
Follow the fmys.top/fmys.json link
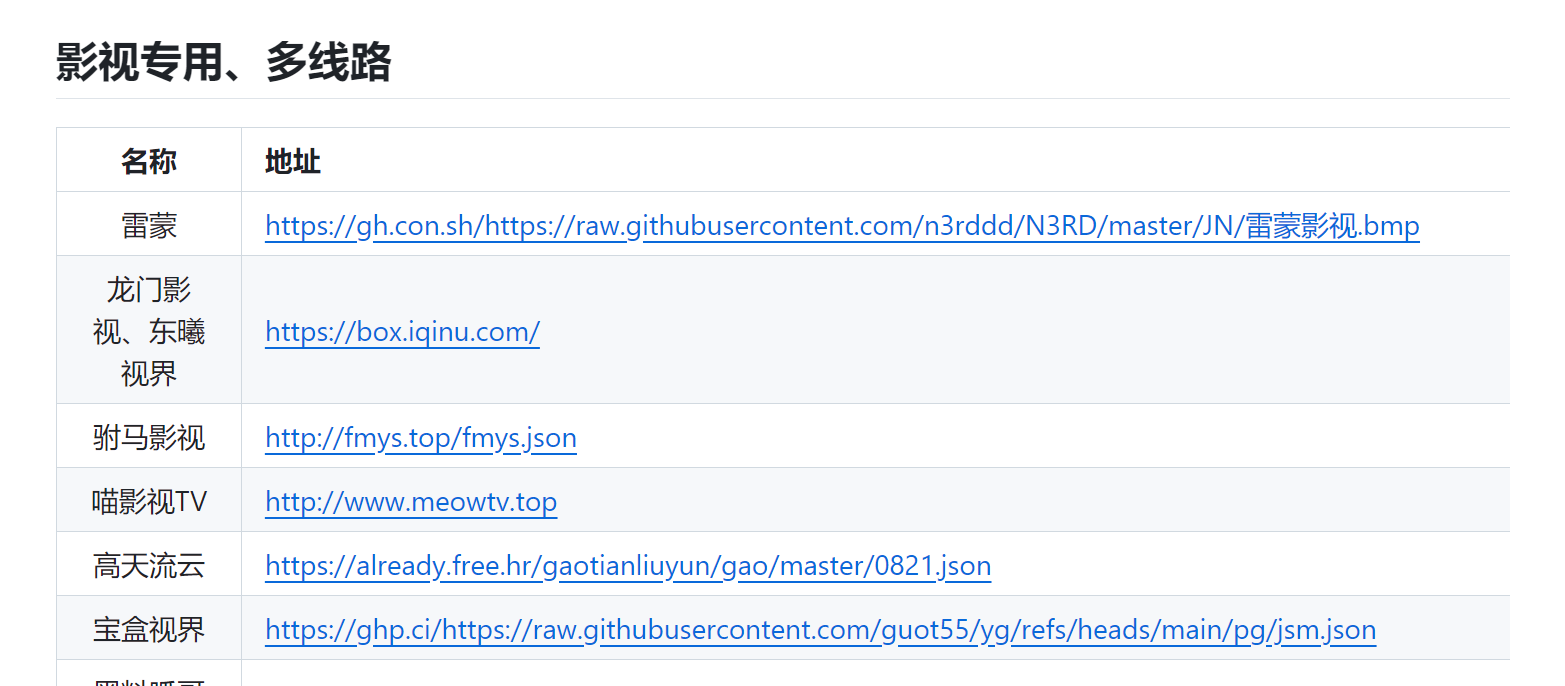click(421, 438)
